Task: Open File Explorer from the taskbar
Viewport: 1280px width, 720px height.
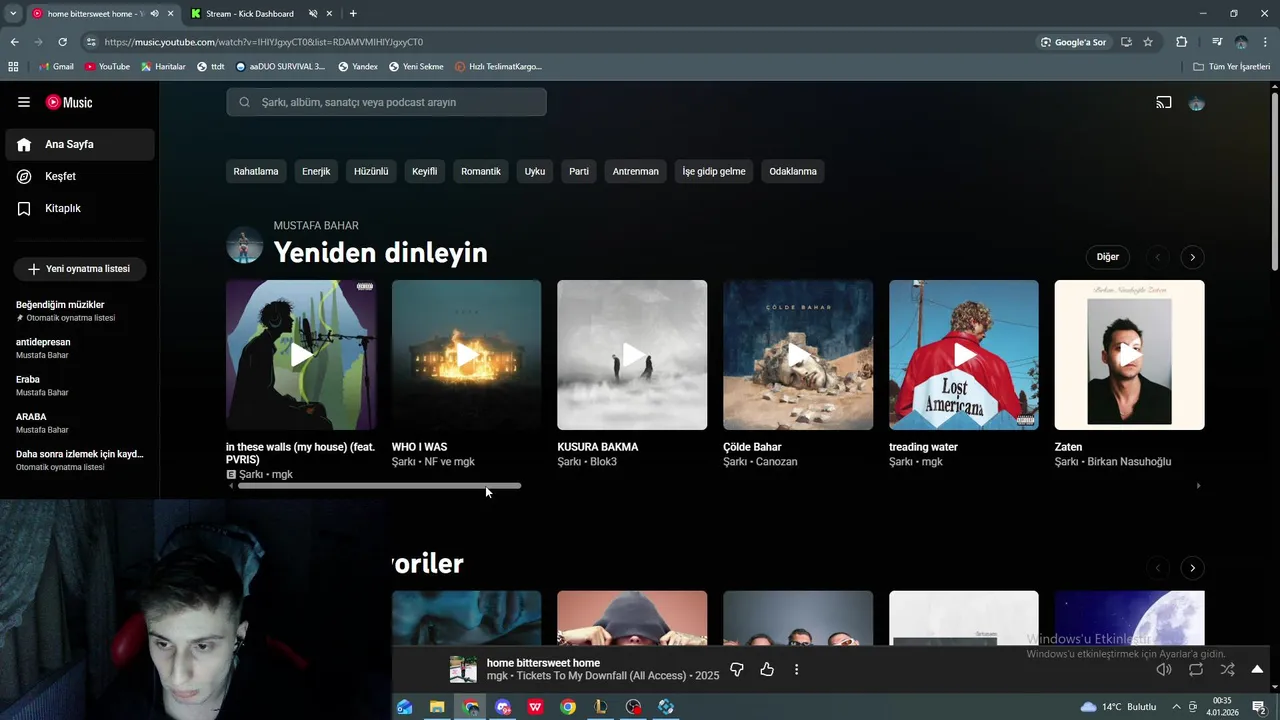Action: [x=437, y=707]
